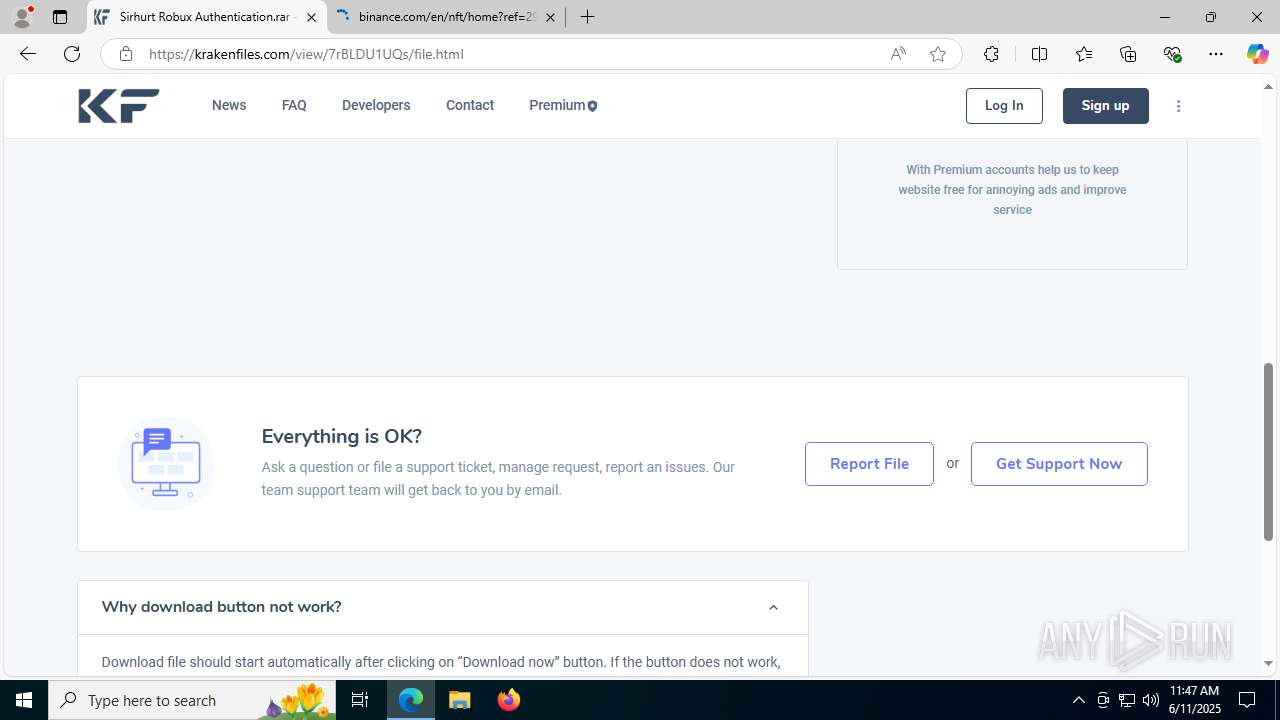1280x720 pixels.
Task: Open File Explorer from taskbar
Action: (x=460, y=700)
